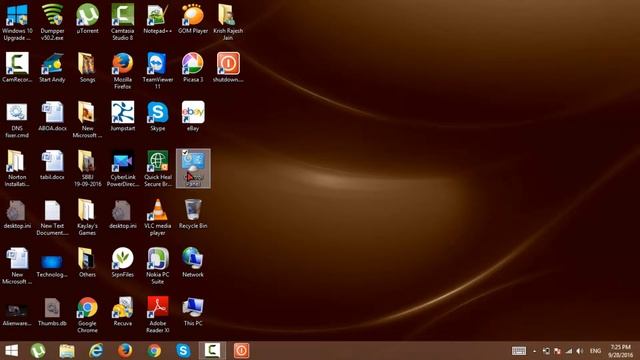Image resolution: width=640 pixels, height=360 pixels.
Task: Open Dumpper v50.2.exe desktop icon
Action: [x=52, y=22]
